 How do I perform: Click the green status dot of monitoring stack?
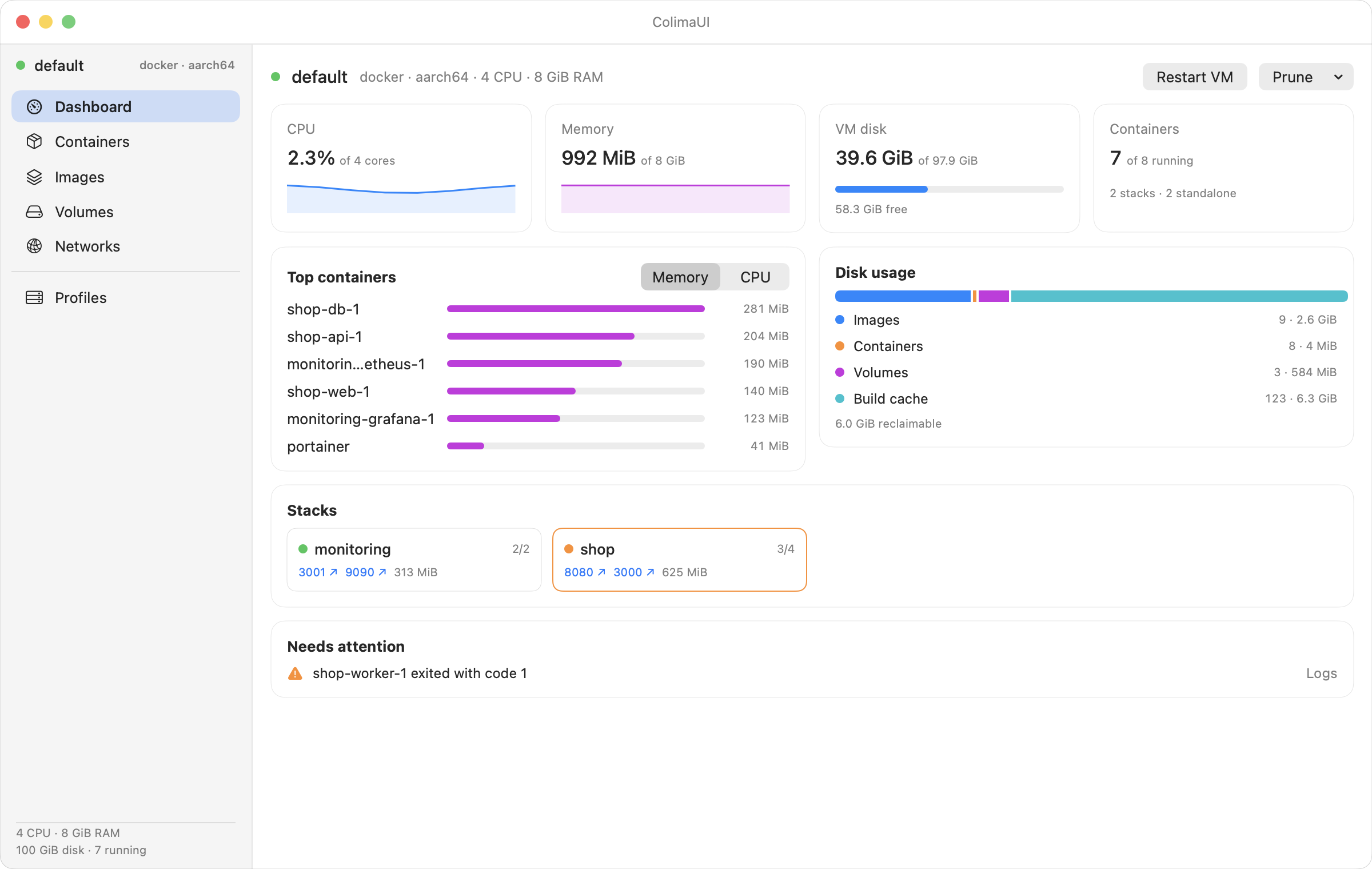point(303,549)
